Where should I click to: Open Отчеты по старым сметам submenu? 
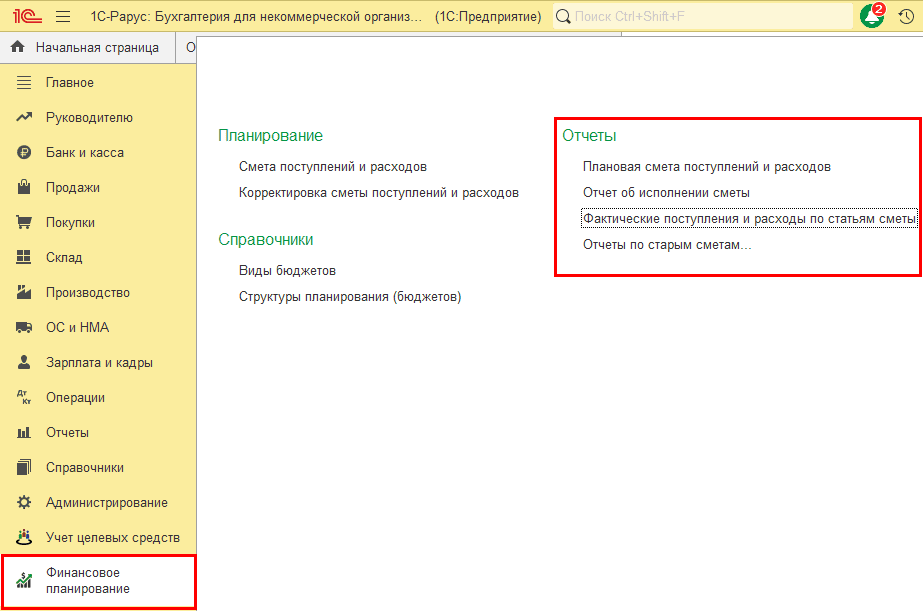coord(667,245)
